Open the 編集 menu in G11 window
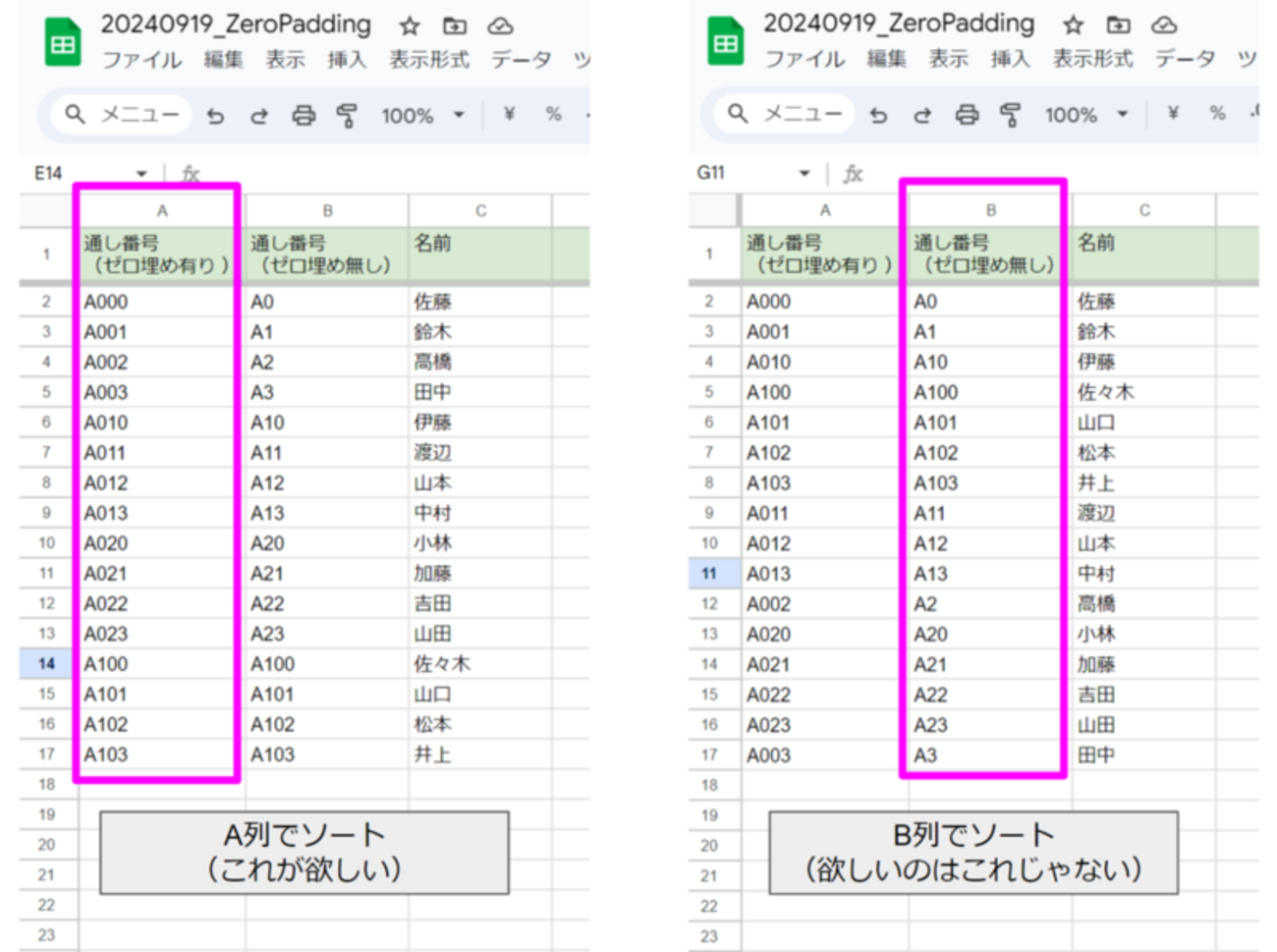This screenshot has width=1277, height=952. 886,59
